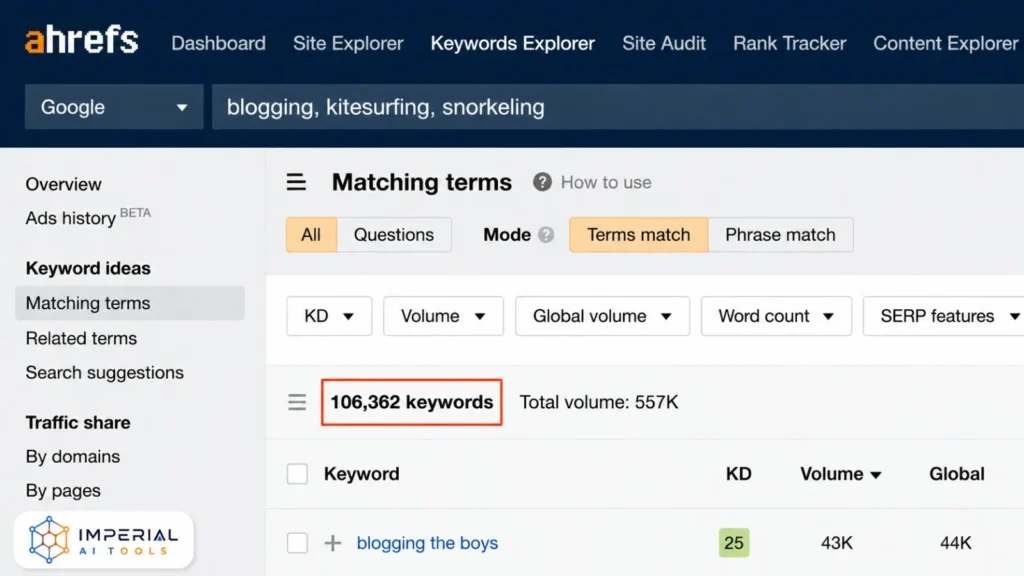Image resolution: width=1024 pixels, height=576 pixels.
Task: Open Traffic share By pages
Action: 63,490
